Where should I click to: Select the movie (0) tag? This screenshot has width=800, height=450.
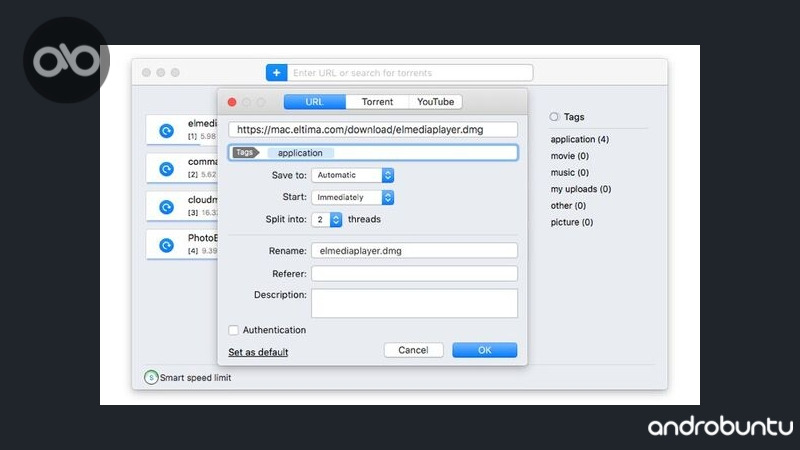pyautogui.click(x=569, y=156)
